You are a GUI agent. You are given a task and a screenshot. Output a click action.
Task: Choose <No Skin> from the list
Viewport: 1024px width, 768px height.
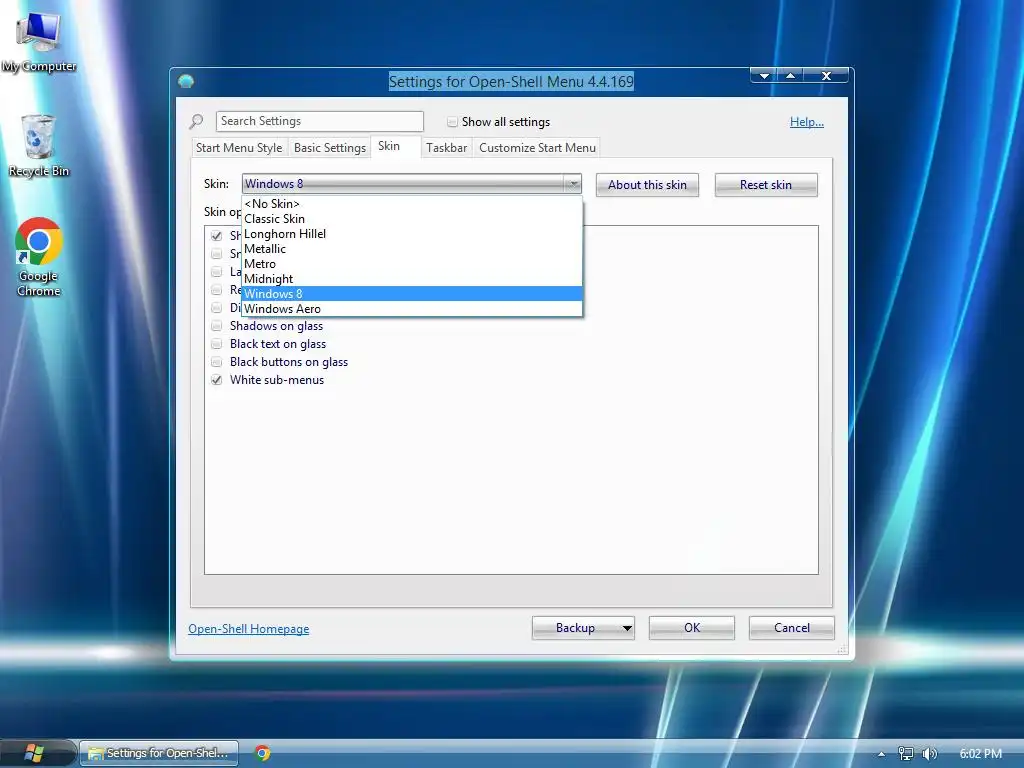(x=411, y=204)
